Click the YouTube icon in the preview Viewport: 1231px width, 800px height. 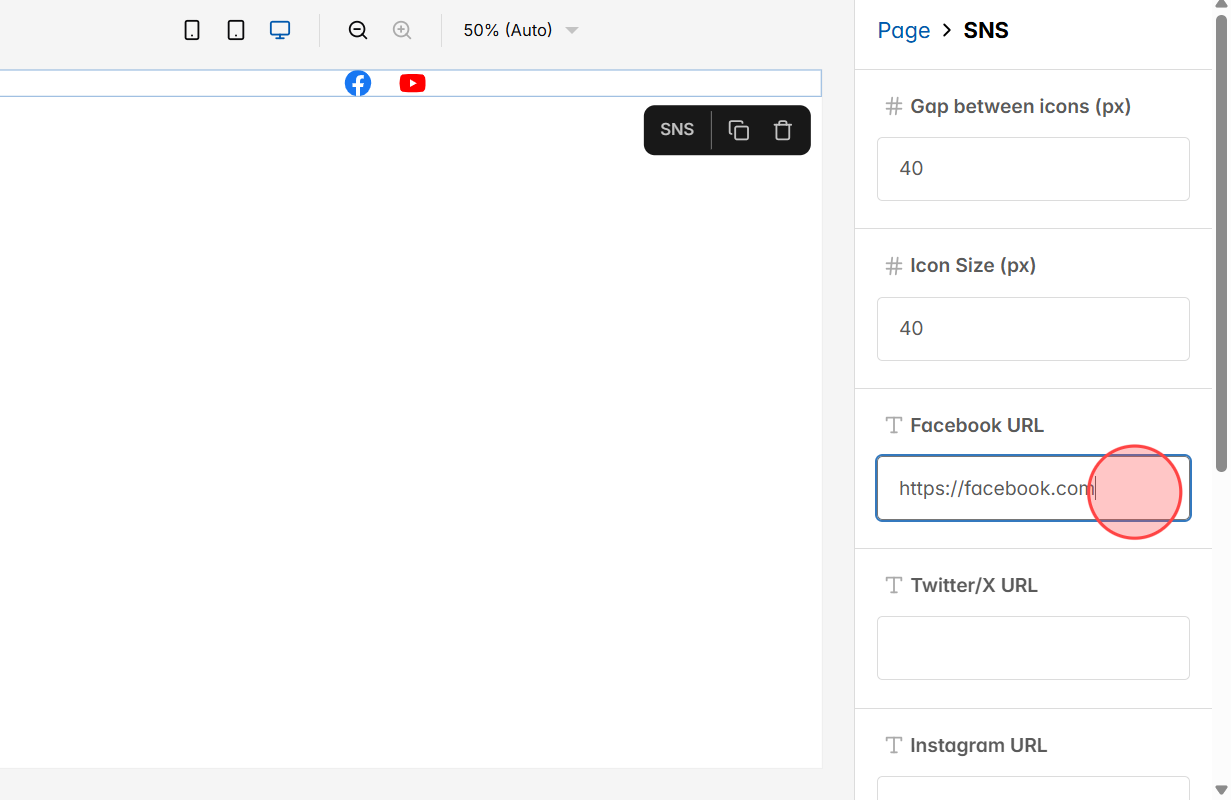coord(412,83)
